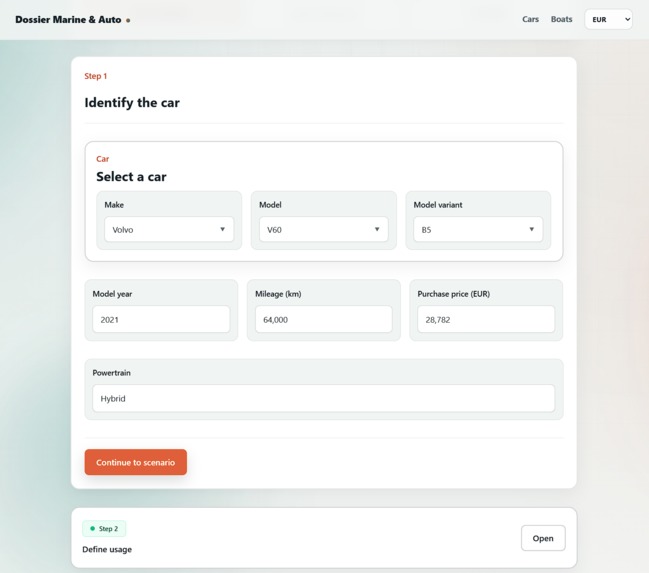The width and height of the screenshot is (649, 573).
Task: Click the 'Identify the car' heading
Action: (x=132, y=103)
